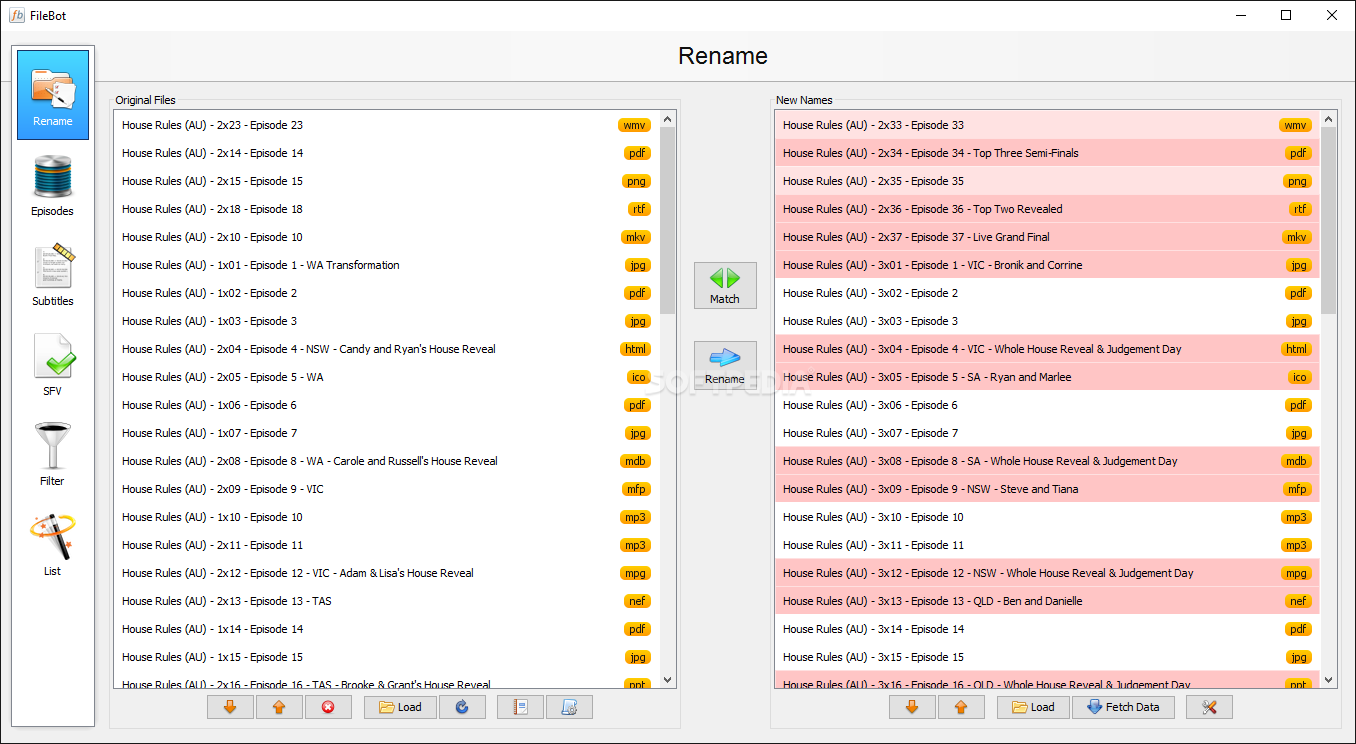Image resolution: width=1356 pixels, height=744 pixels.
Task: Open the List panel in sidebar
Action: [53, 546]
